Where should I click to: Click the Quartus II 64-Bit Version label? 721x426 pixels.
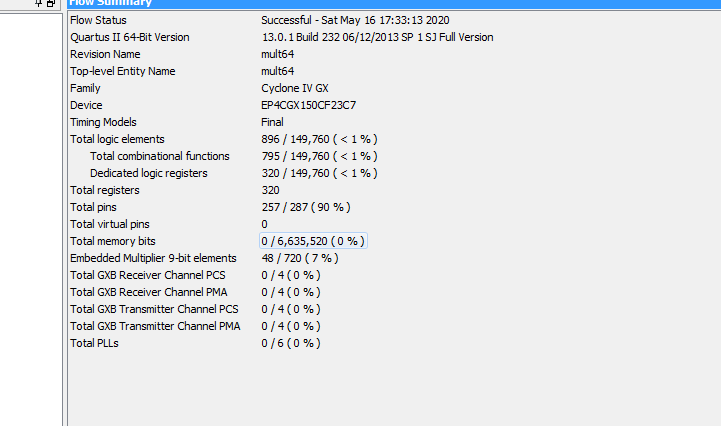tap(130, 37)
